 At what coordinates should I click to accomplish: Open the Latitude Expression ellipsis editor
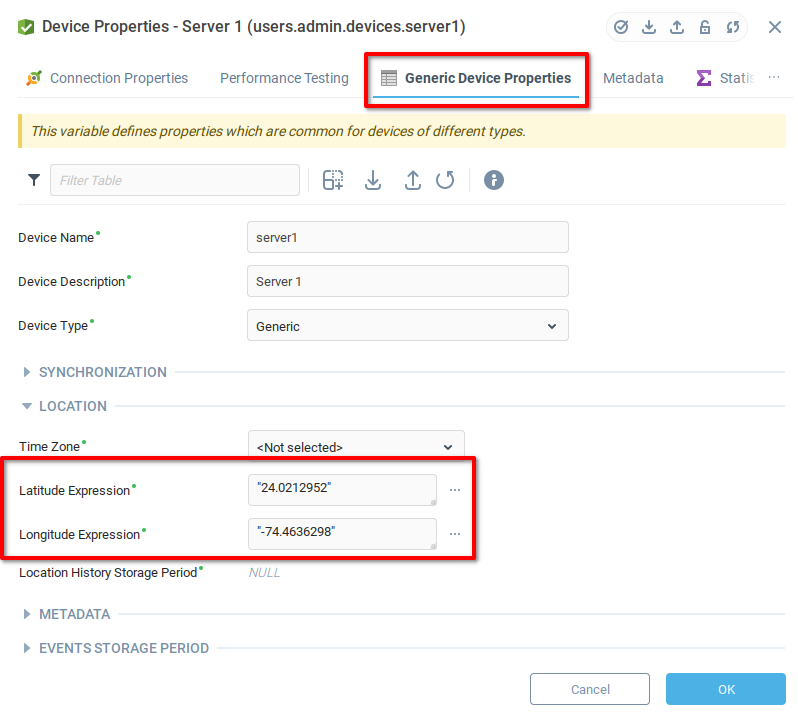[455, 490]
